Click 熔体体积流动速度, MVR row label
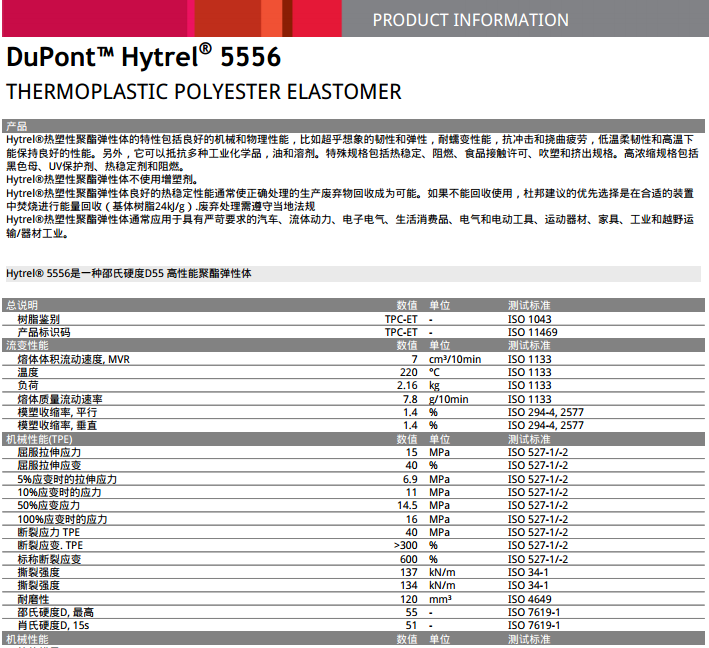This screenshot has height=648, width=709. (x=74, y=359)
